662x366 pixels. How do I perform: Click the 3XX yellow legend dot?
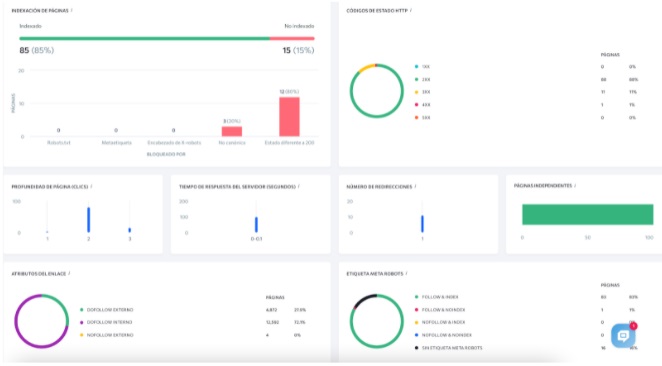416,92
